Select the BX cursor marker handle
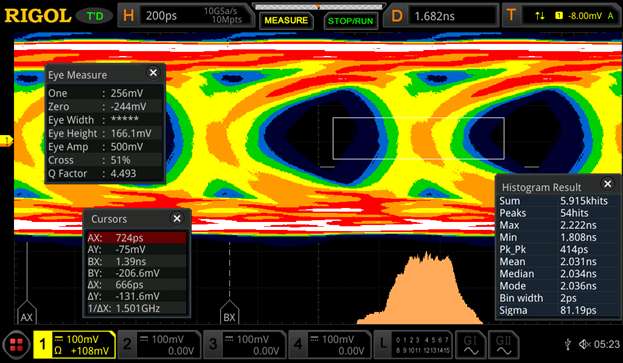The height and width of the screenshot is (363, 623). point(229,313)
